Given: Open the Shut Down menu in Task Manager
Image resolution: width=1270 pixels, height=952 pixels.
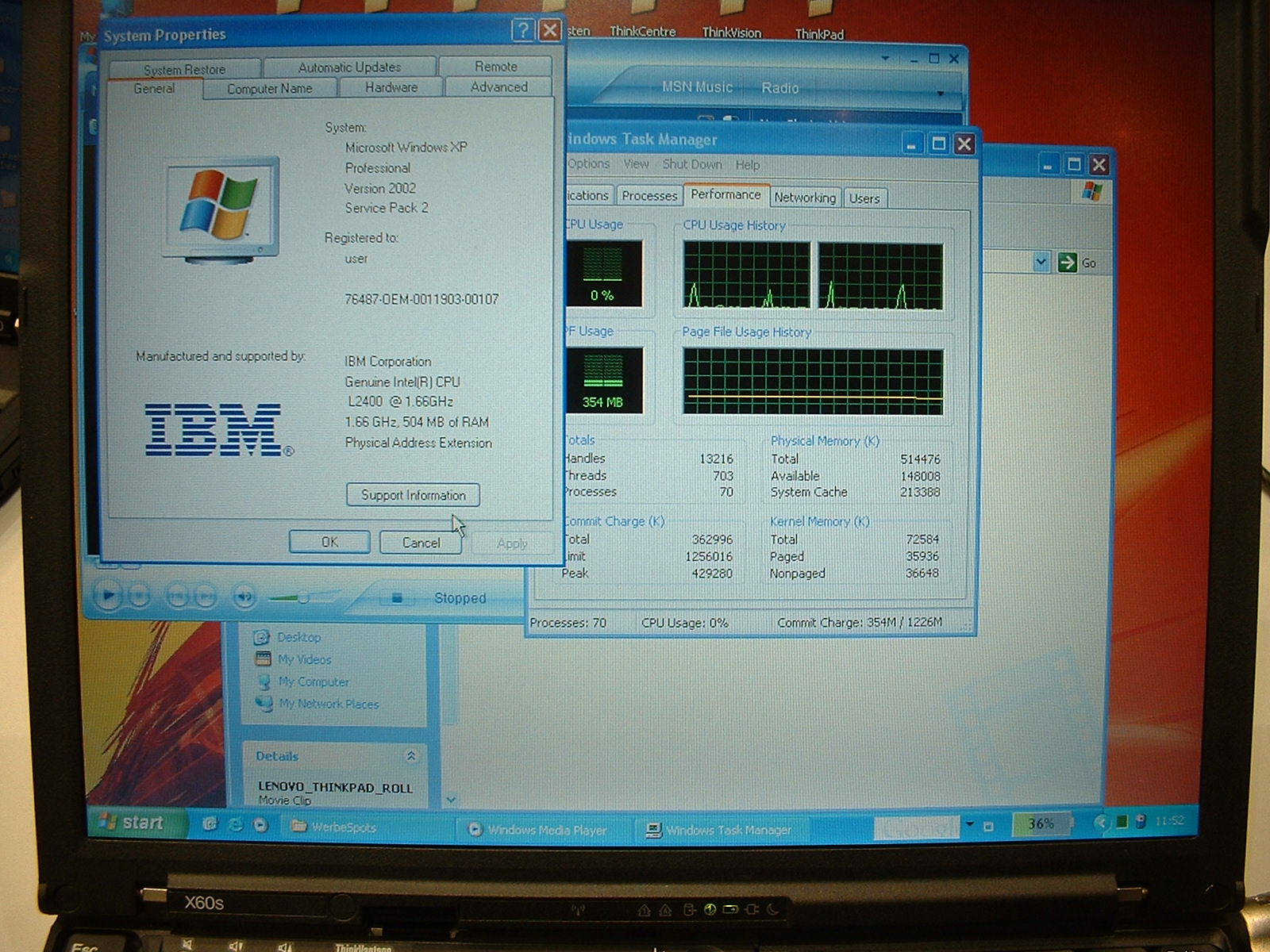Looking at the screenshot, I should pyautogui.click(x=692, y=164).
